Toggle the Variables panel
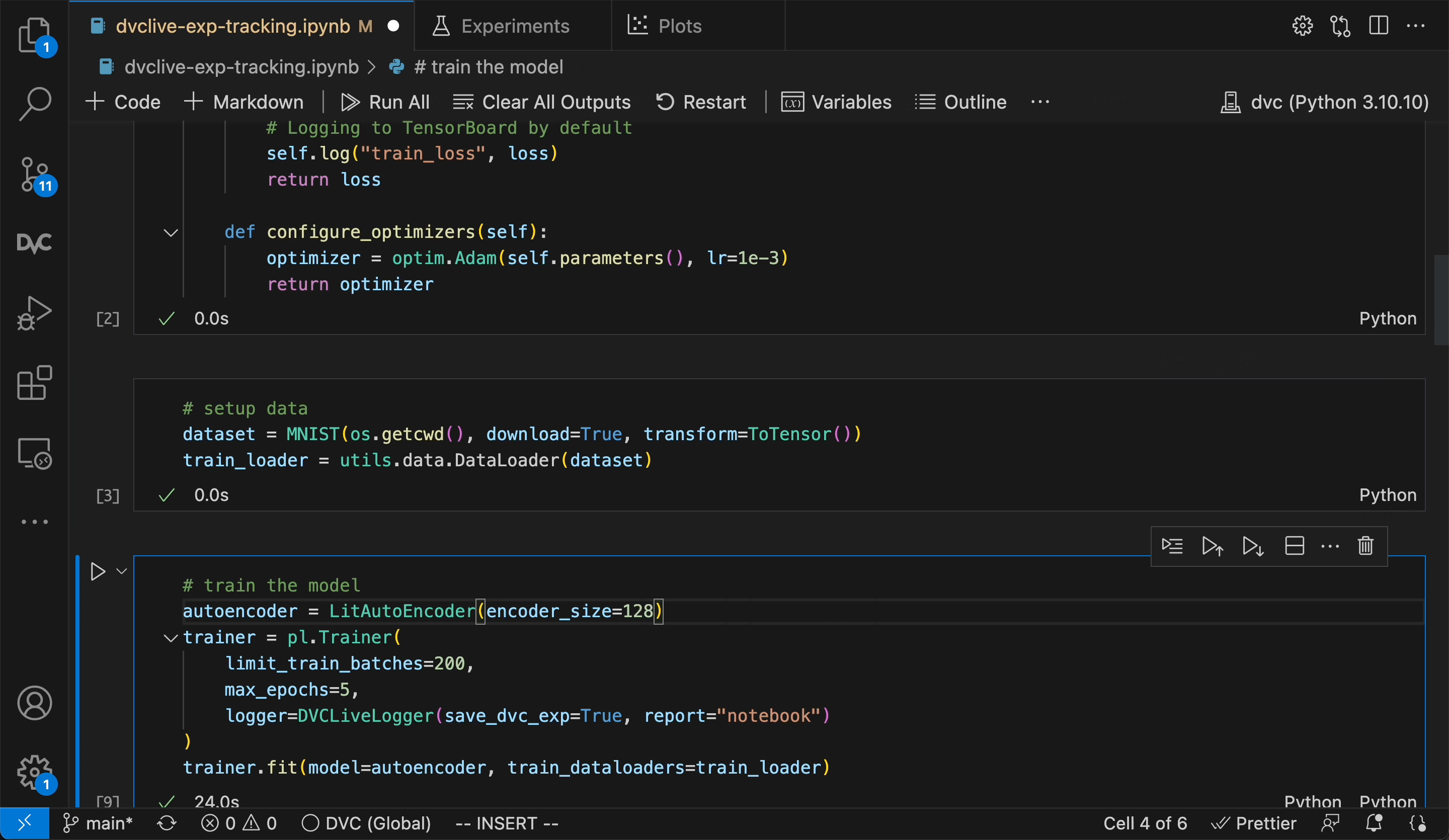1449x840 pixels. pyautogui.click(x=836, y=102)
